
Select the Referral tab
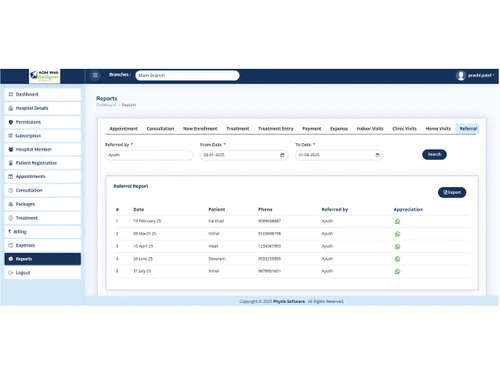point(468,129)
